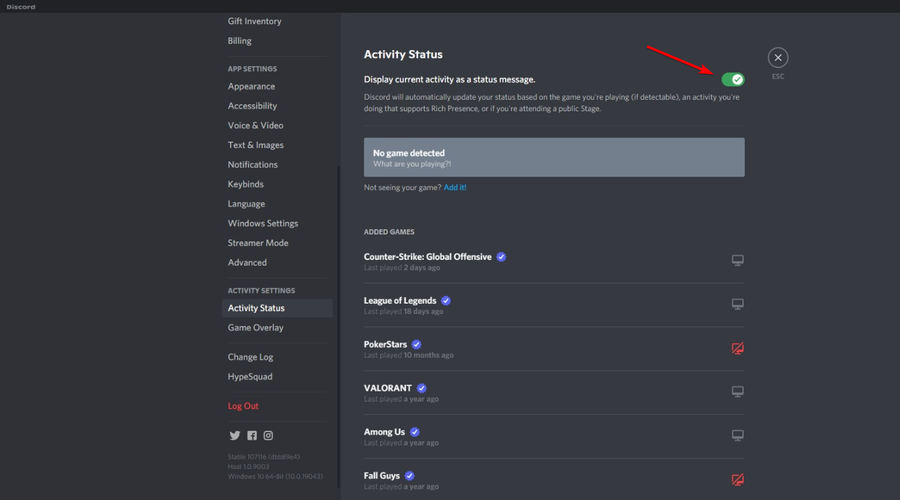Open Streamer Mode settings

(x=257, y=243)
